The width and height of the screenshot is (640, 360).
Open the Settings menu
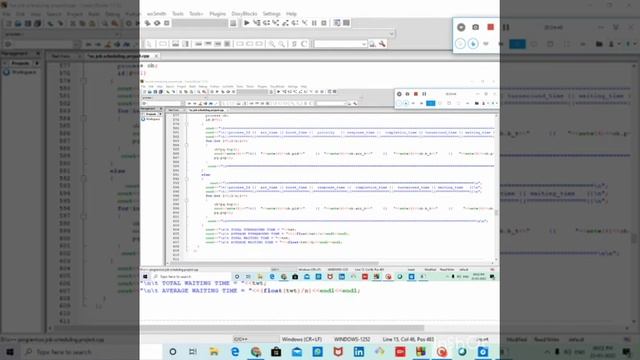tap(271, 13)
